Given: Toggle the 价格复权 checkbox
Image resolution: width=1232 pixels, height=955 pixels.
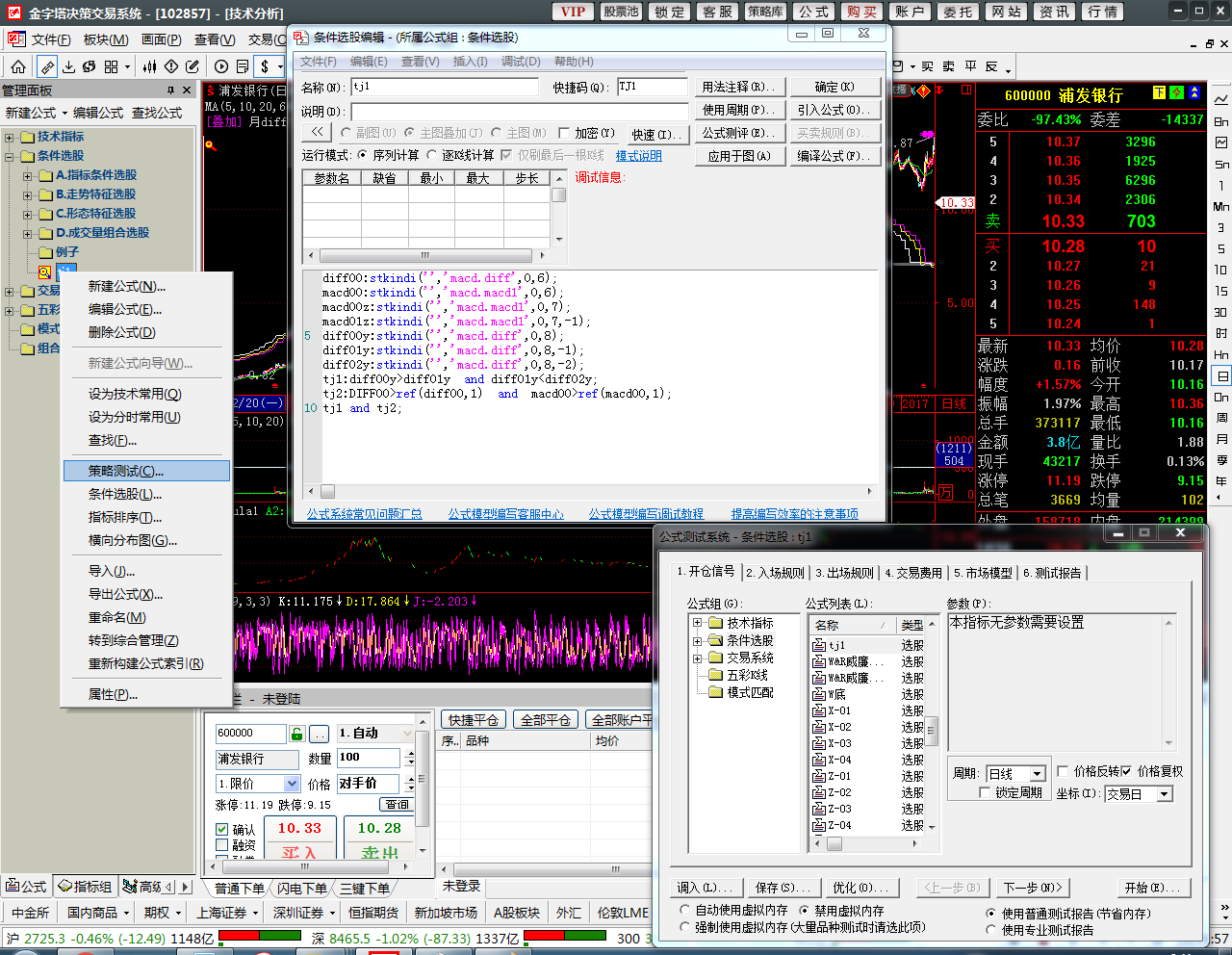Looking at the screenshot, I should 1126,771.
